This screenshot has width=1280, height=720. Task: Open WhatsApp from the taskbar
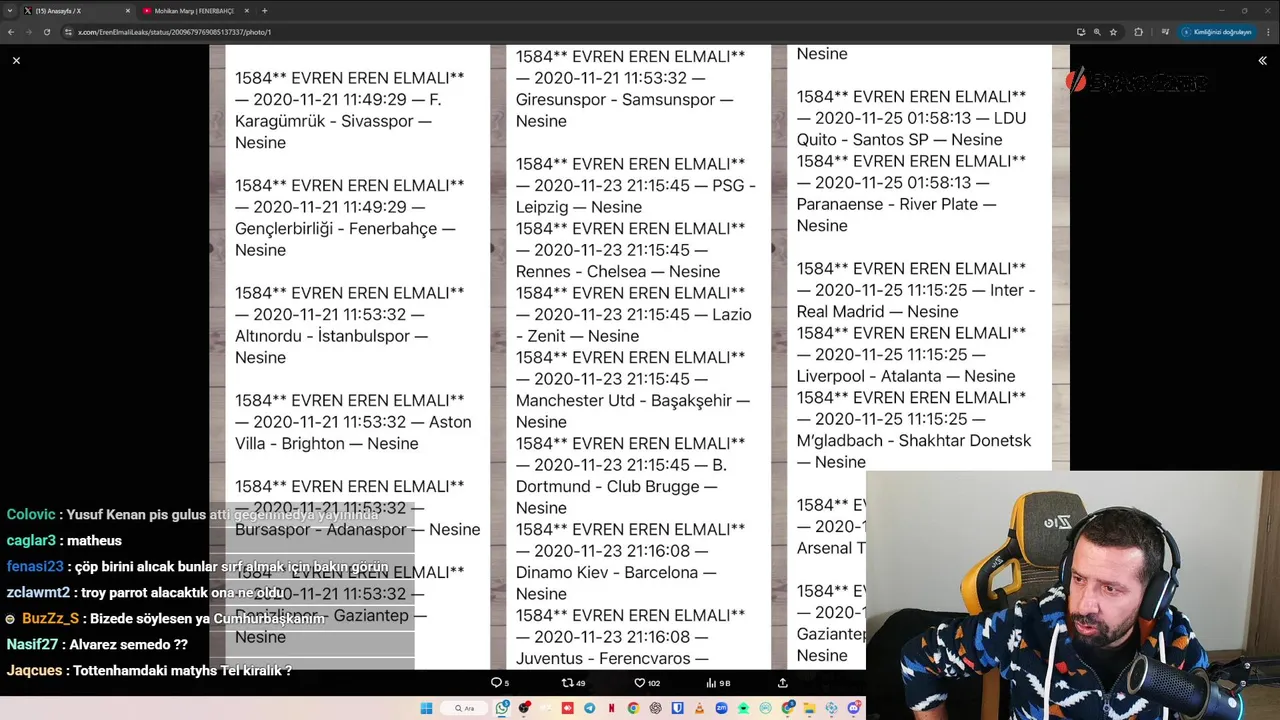(502, 708)
